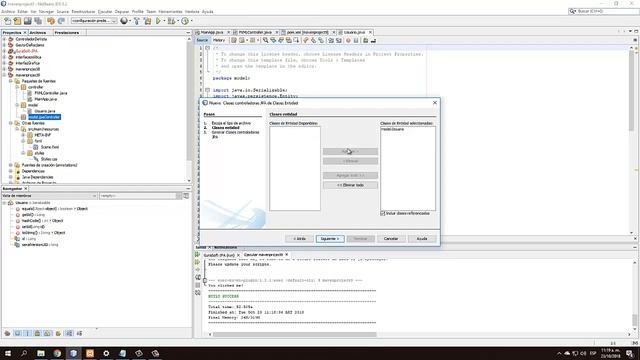Viewport: 640px width, 360px height.
Task: Click the icon right of the Navigator filter combo
Action: [x=186, y=196]
